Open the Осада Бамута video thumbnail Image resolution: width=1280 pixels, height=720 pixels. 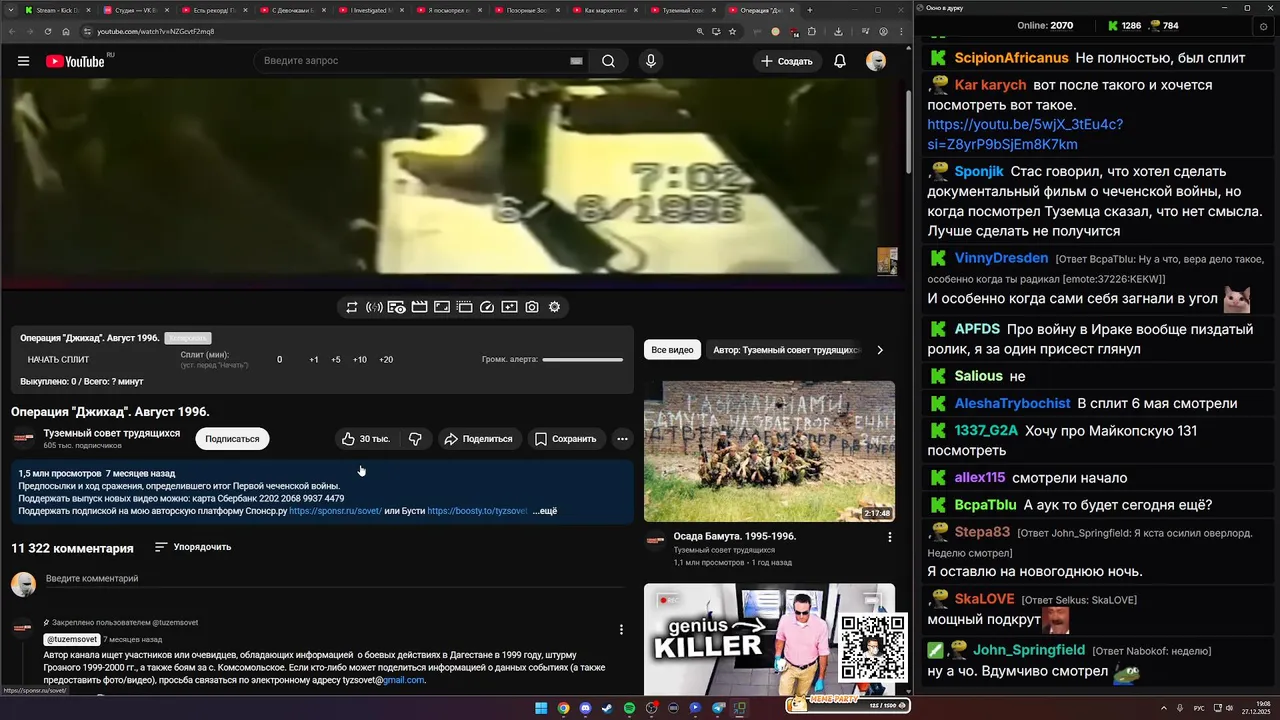coord(769,451)
